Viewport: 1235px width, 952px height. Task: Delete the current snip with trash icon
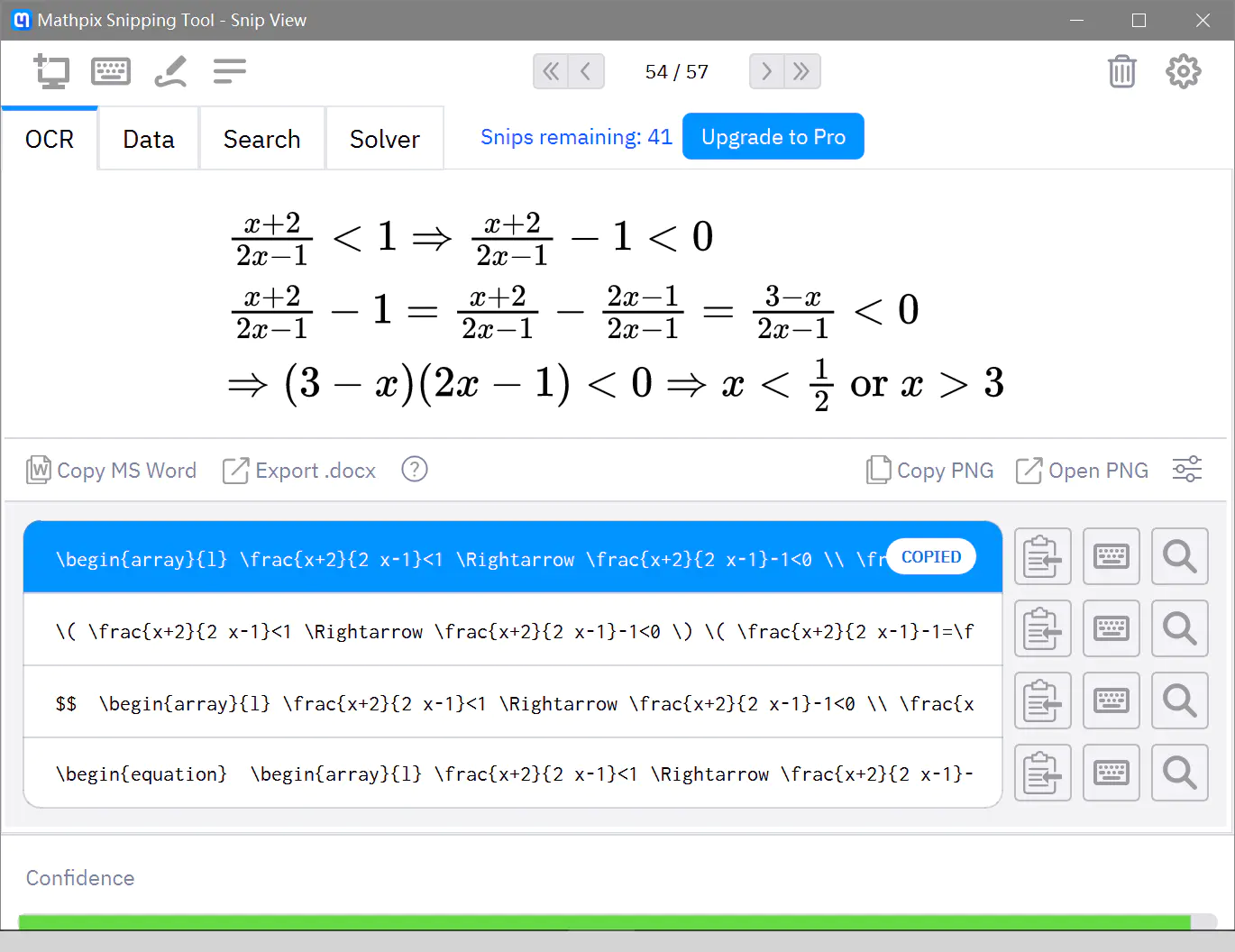coord(1122,71)
